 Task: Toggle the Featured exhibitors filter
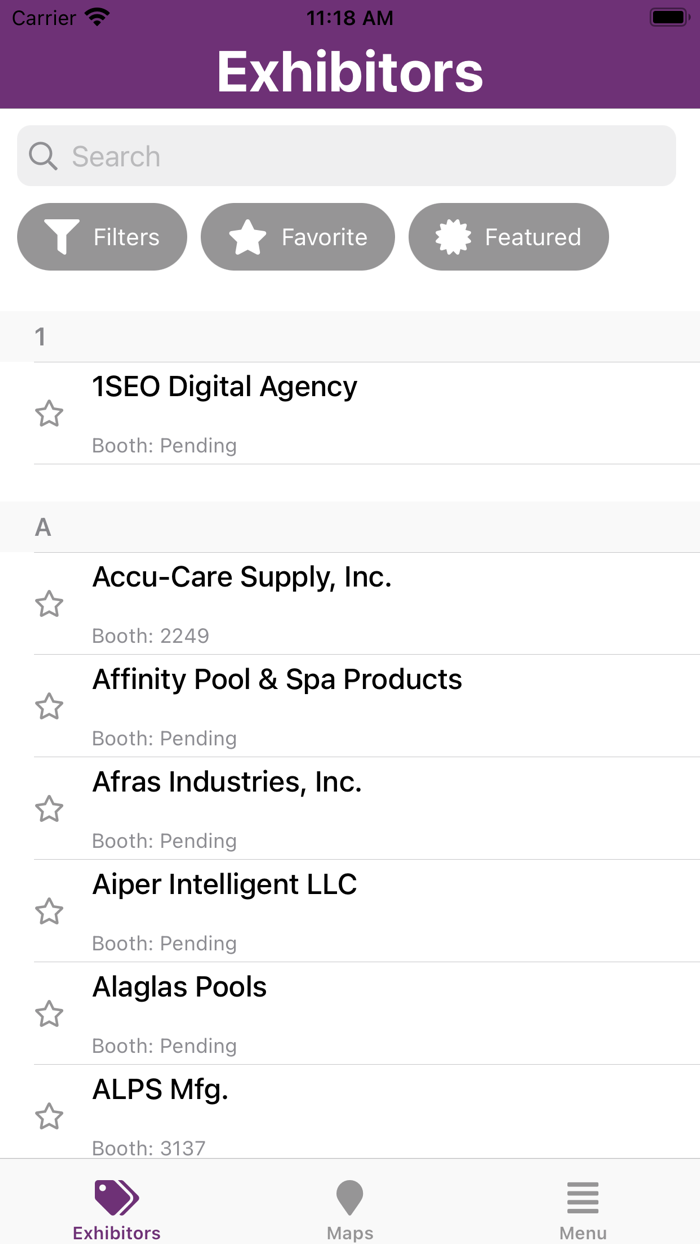click(x=508, y=237)
